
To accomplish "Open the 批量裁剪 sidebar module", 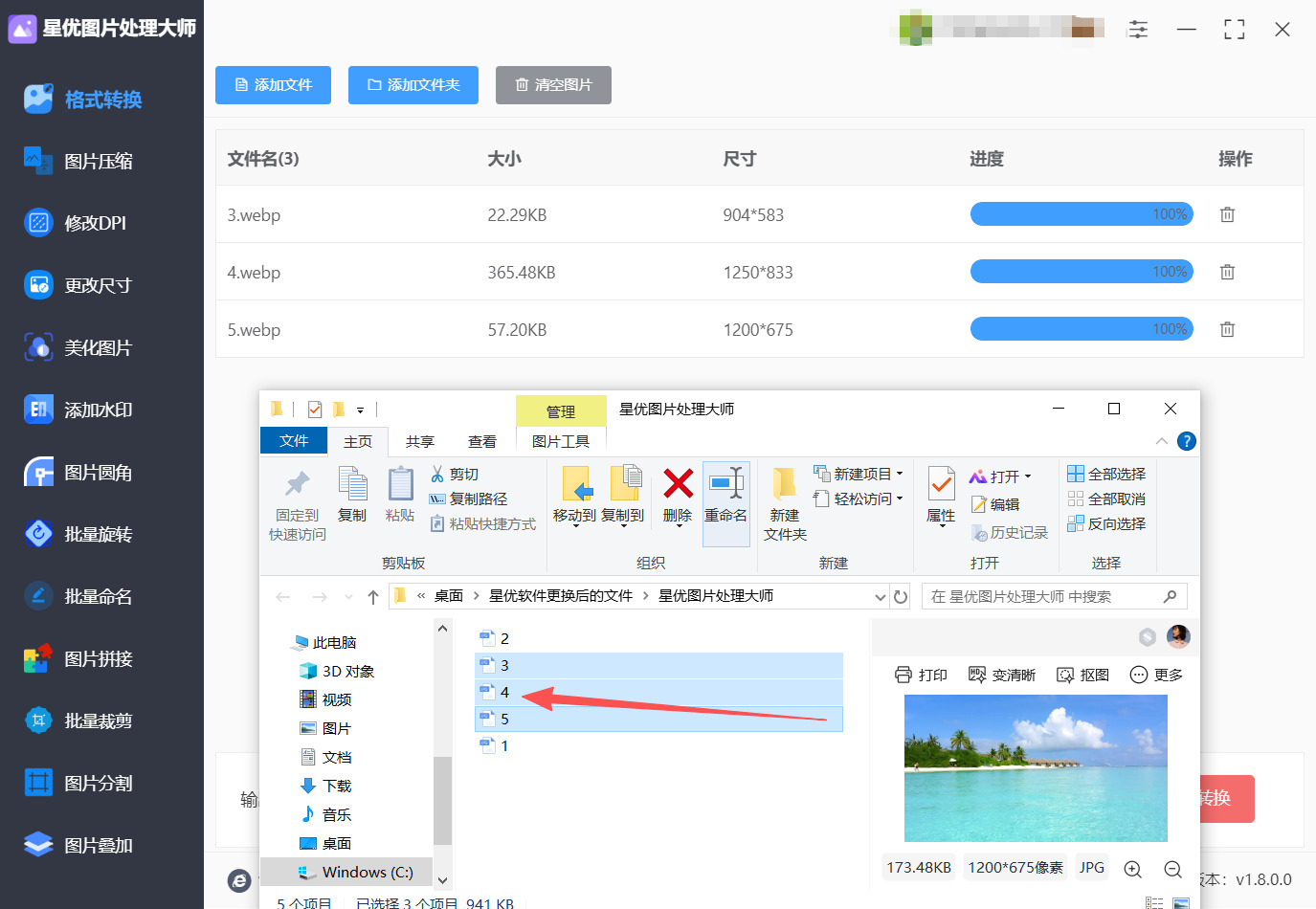I will click(79, 721).
